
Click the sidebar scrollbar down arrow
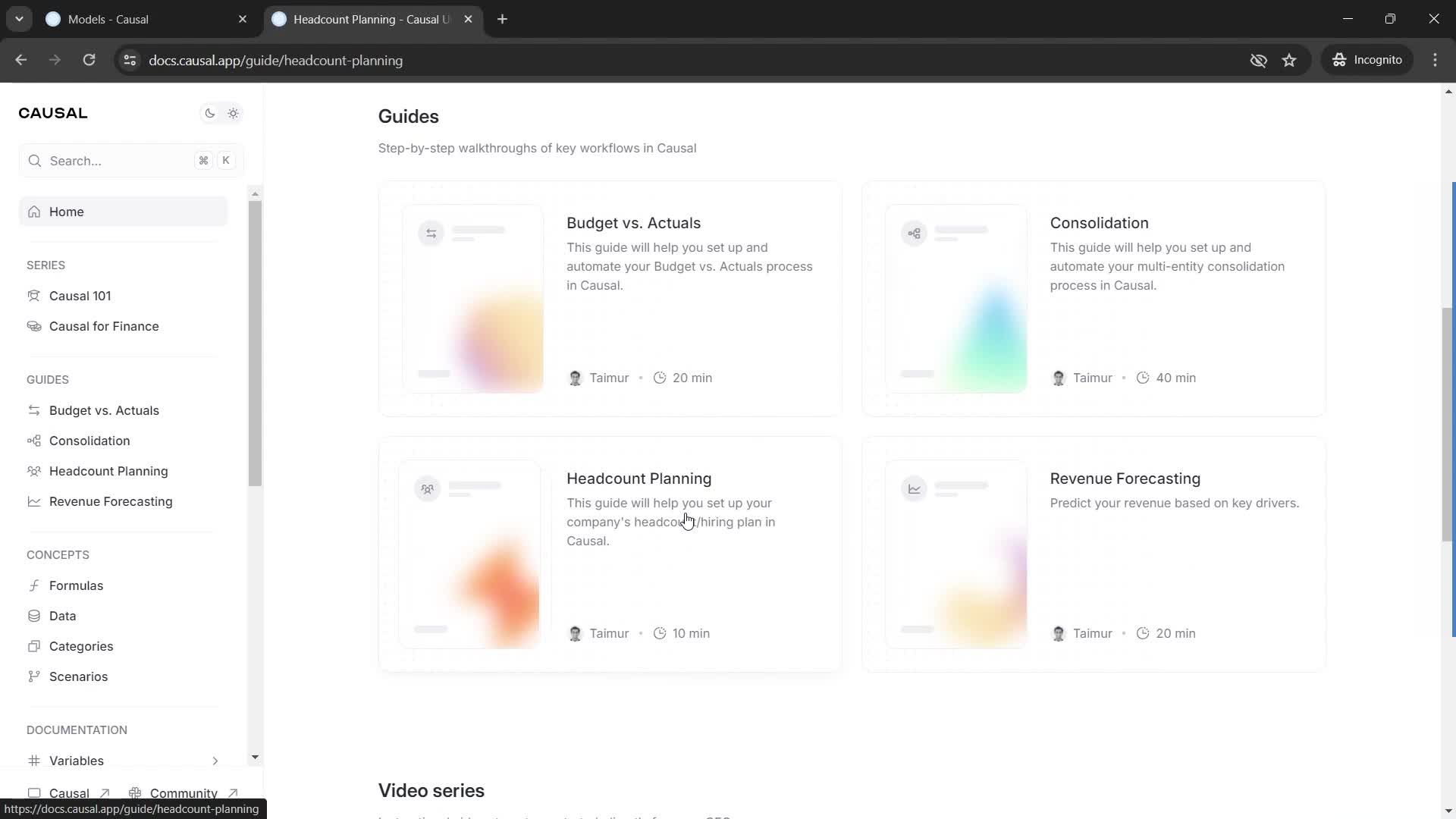point(255,757)
